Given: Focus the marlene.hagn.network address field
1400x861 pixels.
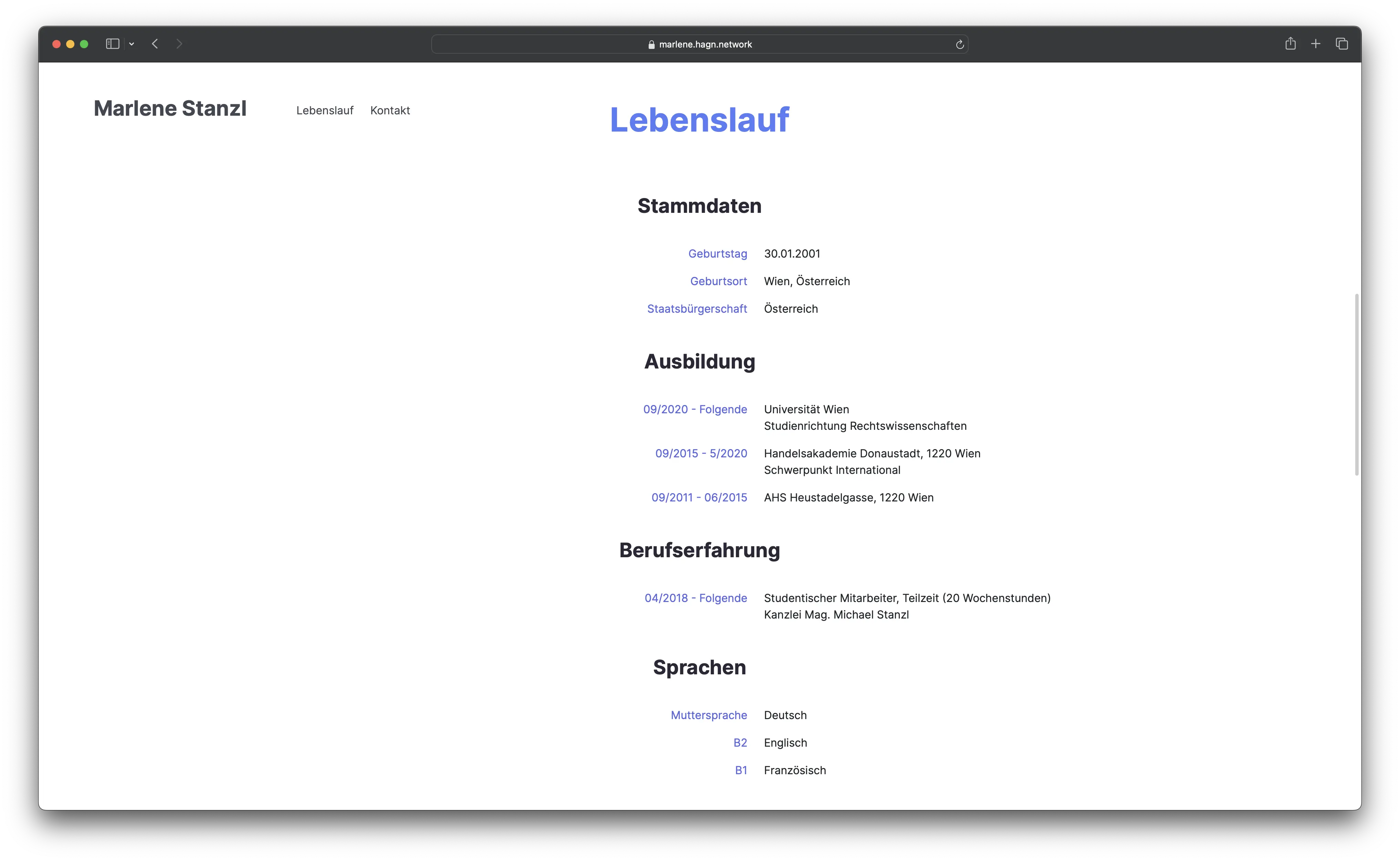Looking at the screenshot, I should tap(705, 44).
